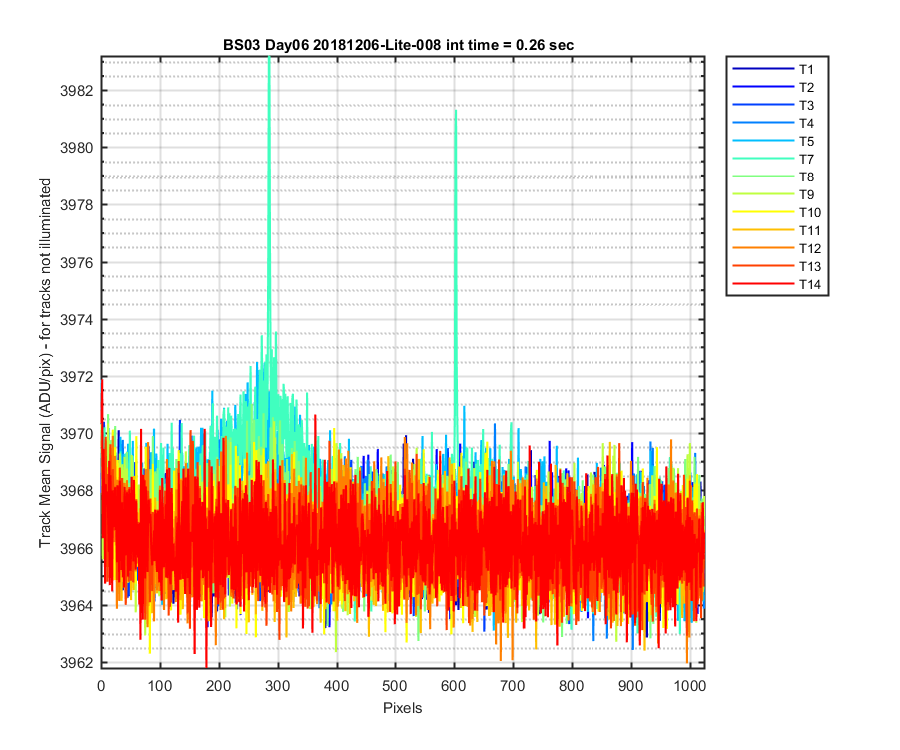900x750 pixels.
Task: Click x-axis tick value 500
Action: click(x=395, y=686)
